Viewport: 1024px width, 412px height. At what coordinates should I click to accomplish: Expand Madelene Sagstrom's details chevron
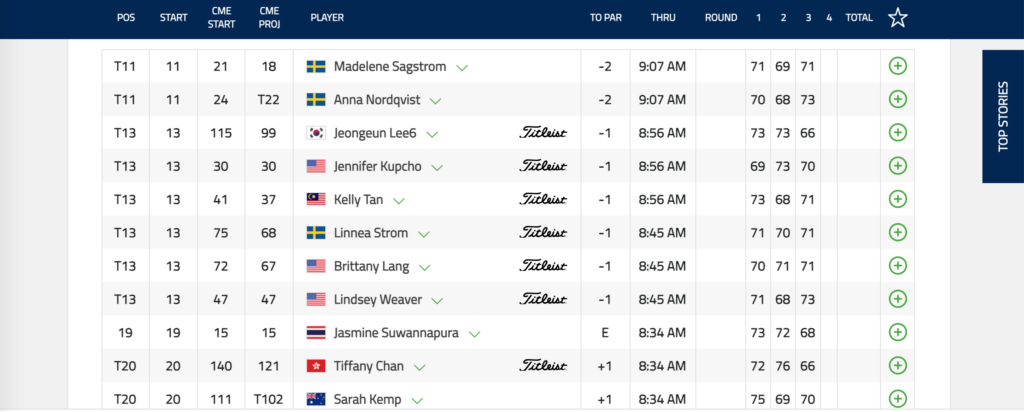click(462, 67)
